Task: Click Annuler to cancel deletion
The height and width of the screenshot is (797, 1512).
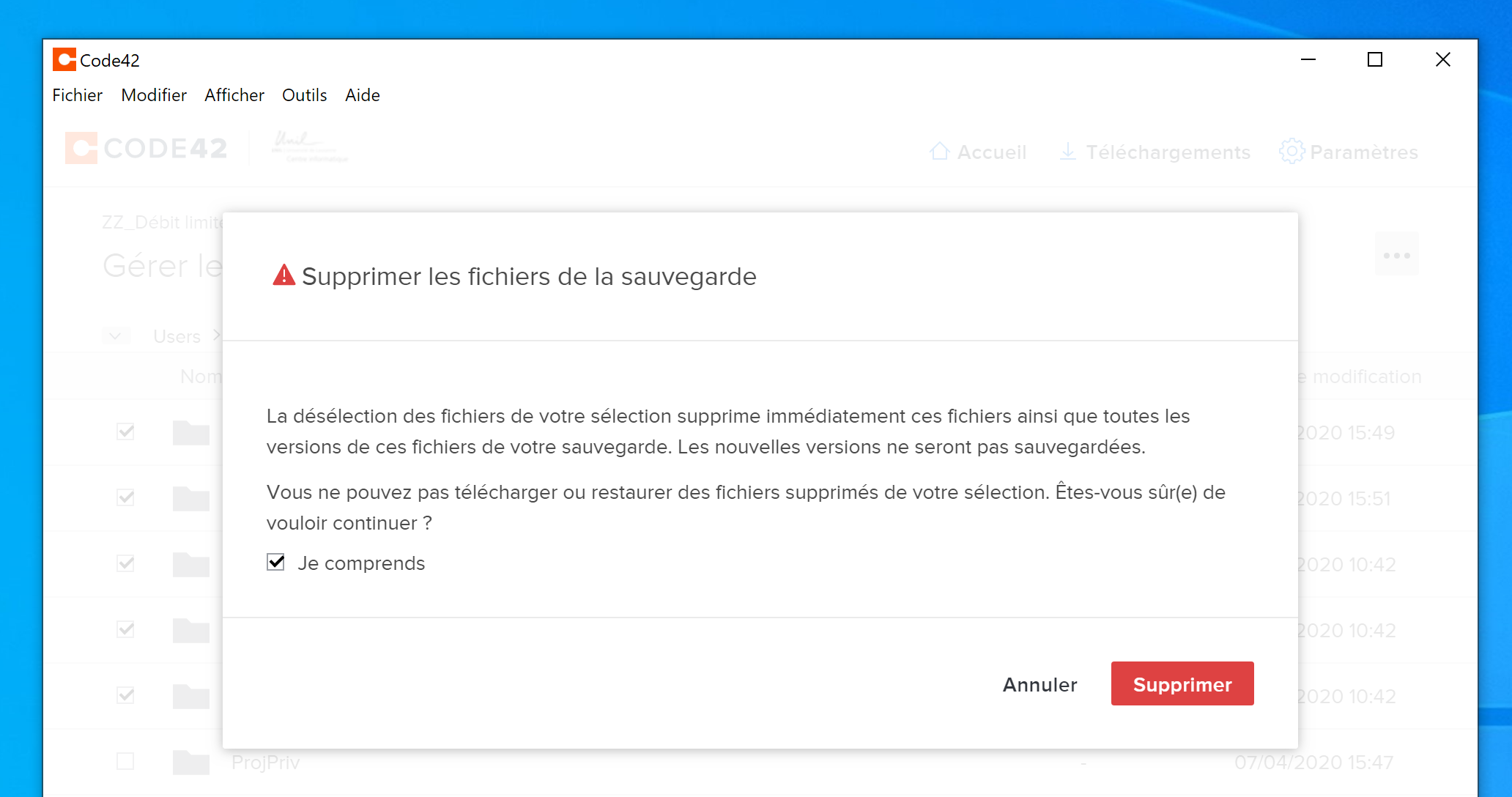Action: click(1039, 684)
